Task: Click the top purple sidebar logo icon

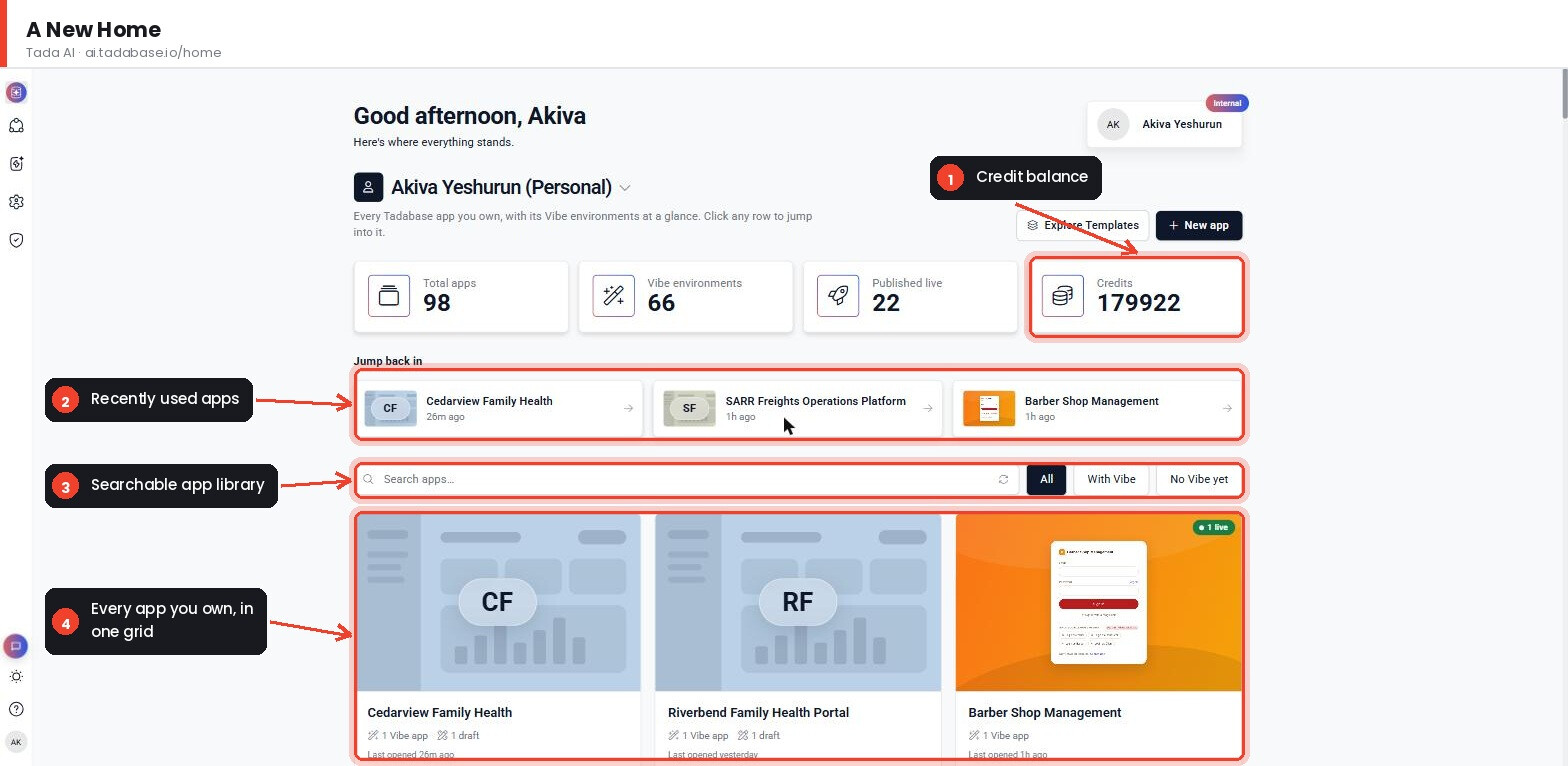Action: [16, 92]
